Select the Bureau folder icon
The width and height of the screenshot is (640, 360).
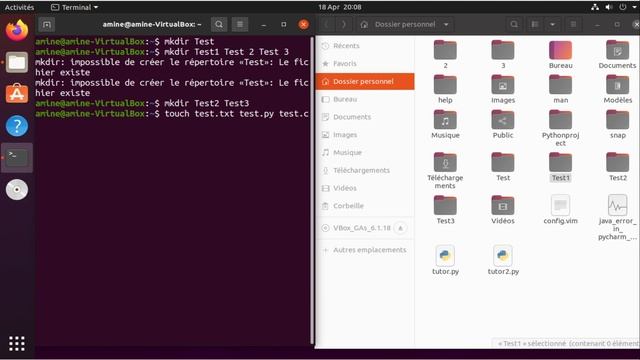pyautogui.click(x=560, y=55)
